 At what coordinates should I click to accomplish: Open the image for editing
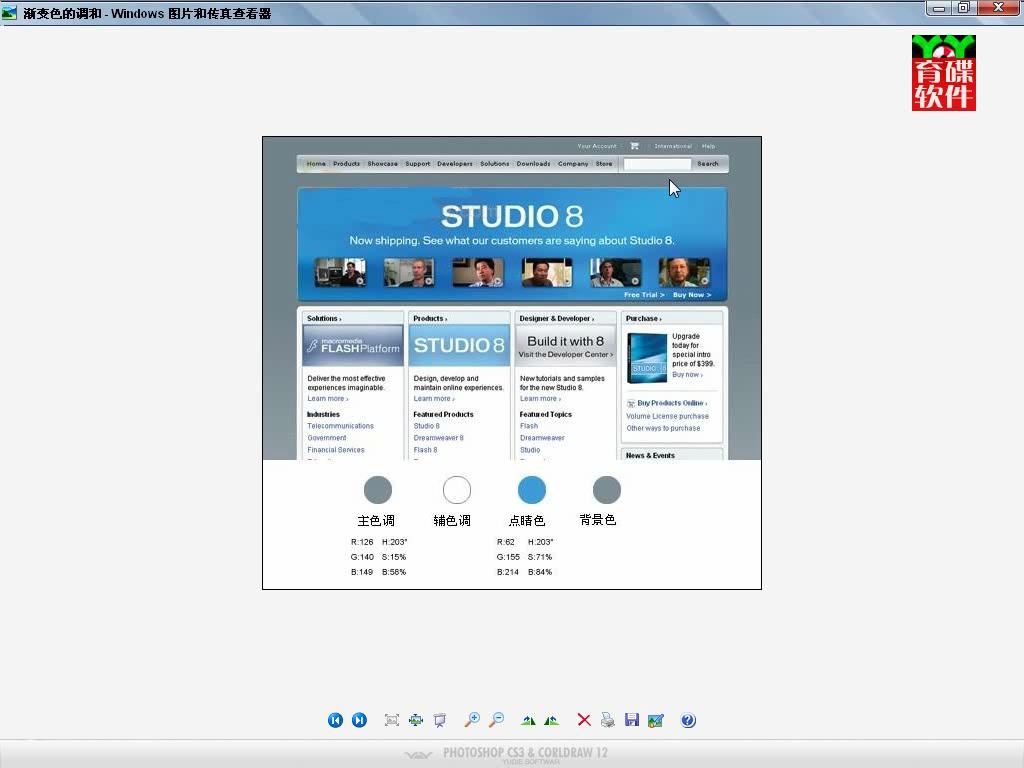pos(656,720)
